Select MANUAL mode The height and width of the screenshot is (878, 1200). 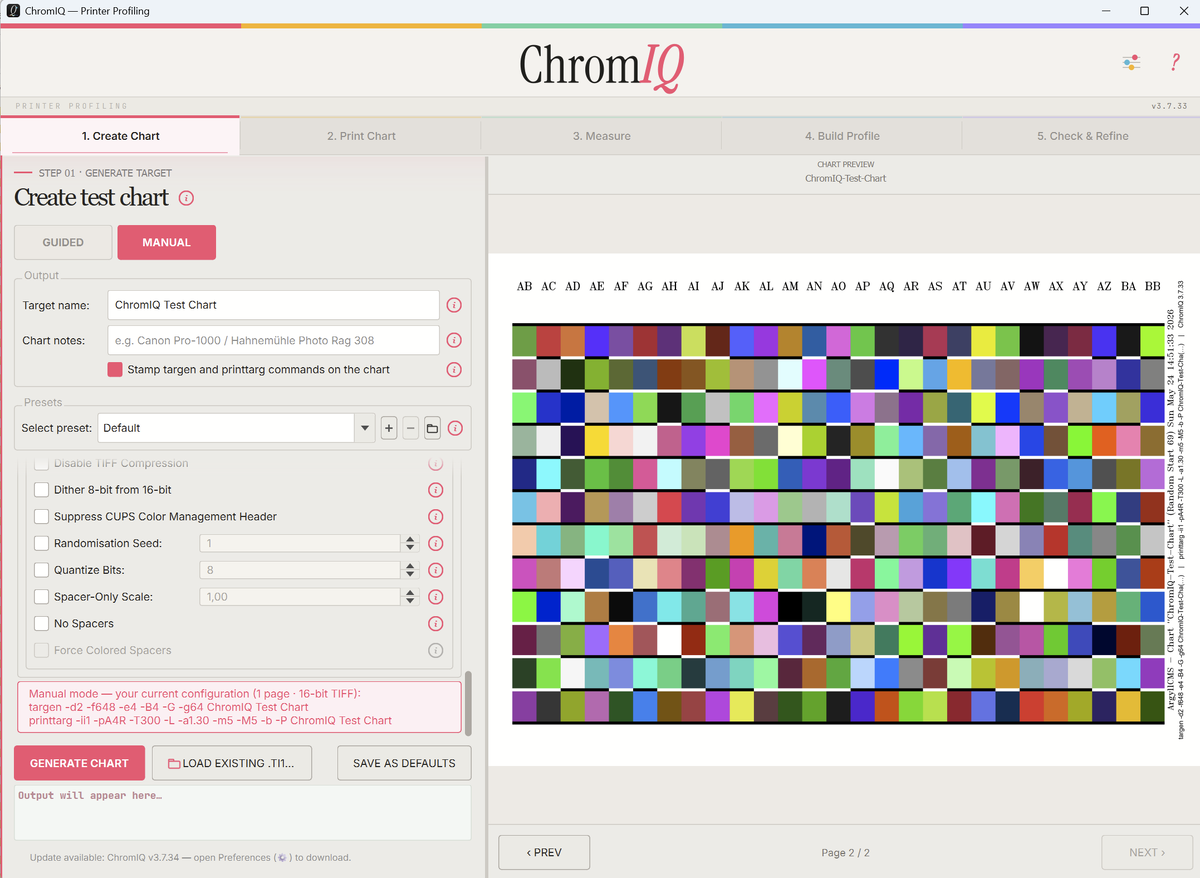(x=167, y=243)
